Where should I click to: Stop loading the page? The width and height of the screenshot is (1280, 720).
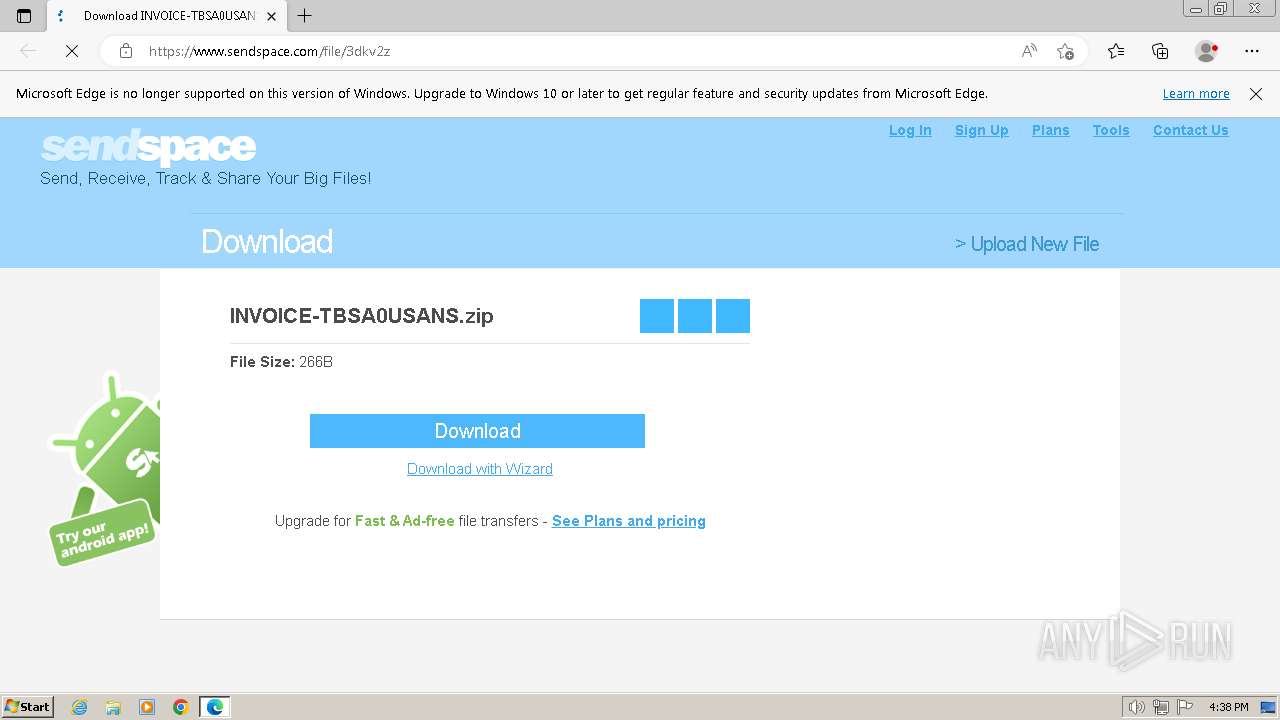tap(71, 51)
